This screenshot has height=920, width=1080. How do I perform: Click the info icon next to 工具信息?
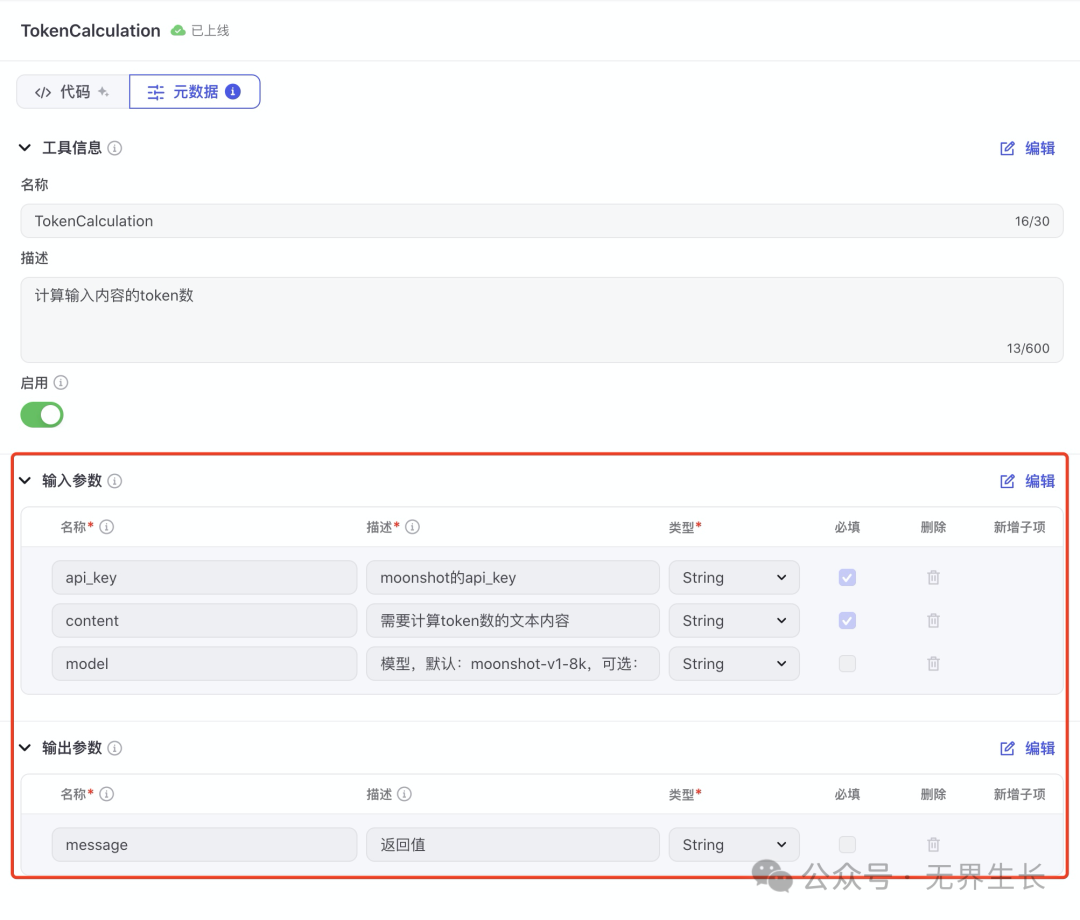point(115,148)
